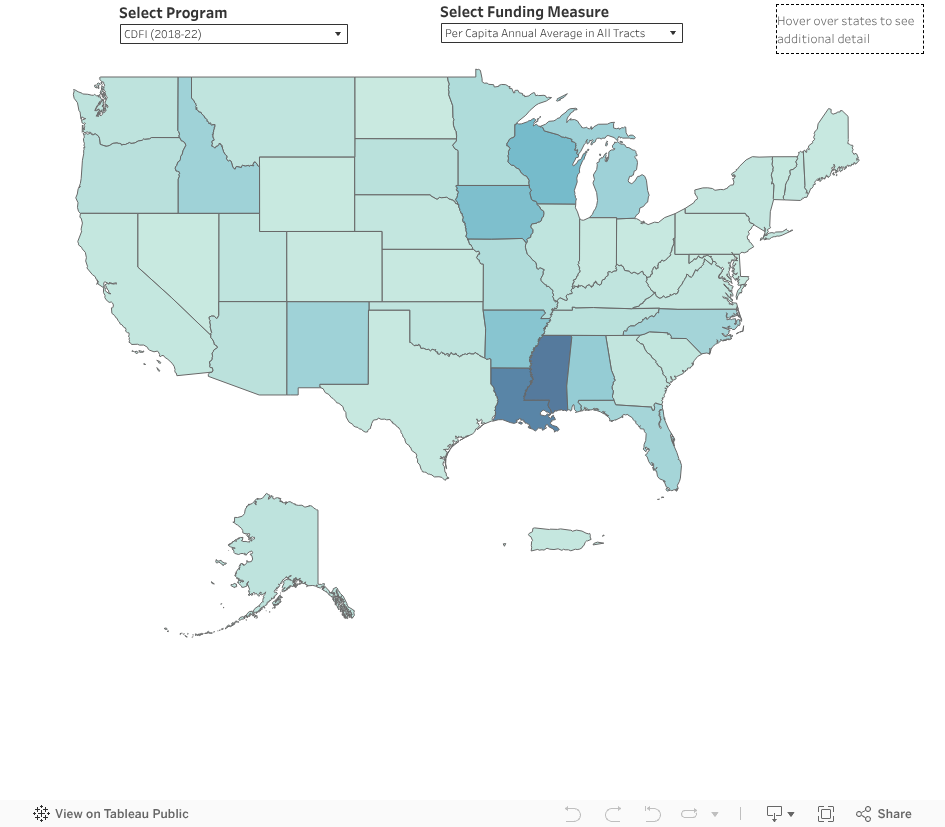Click the Share button
The image size is (945, 827).
click(x=884, y=814)
